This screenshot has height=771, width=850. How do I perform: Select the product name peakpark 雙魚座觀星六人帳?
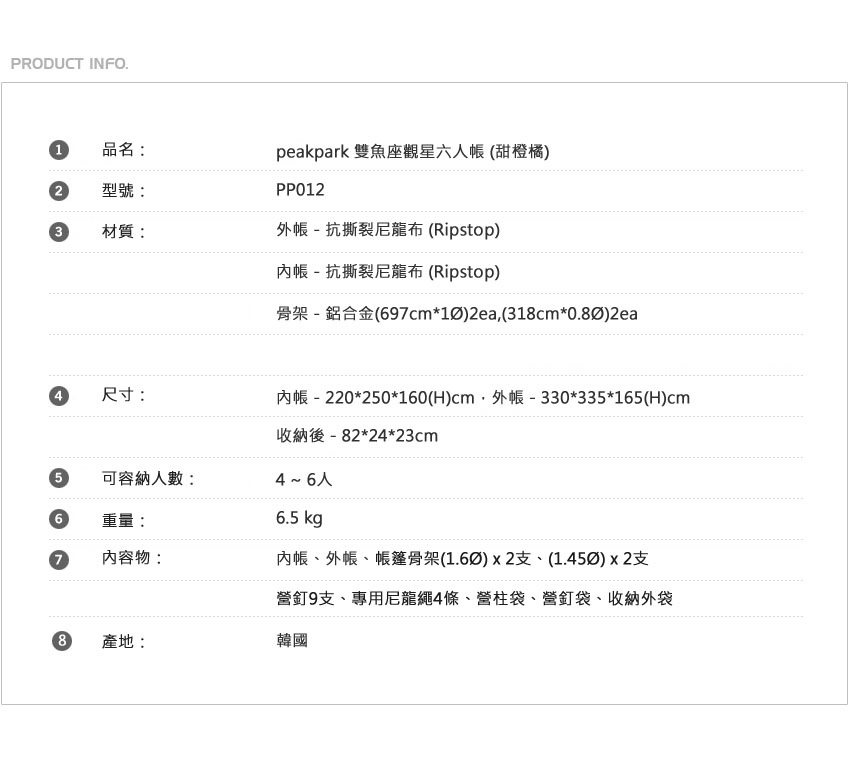tap(412, 152)
